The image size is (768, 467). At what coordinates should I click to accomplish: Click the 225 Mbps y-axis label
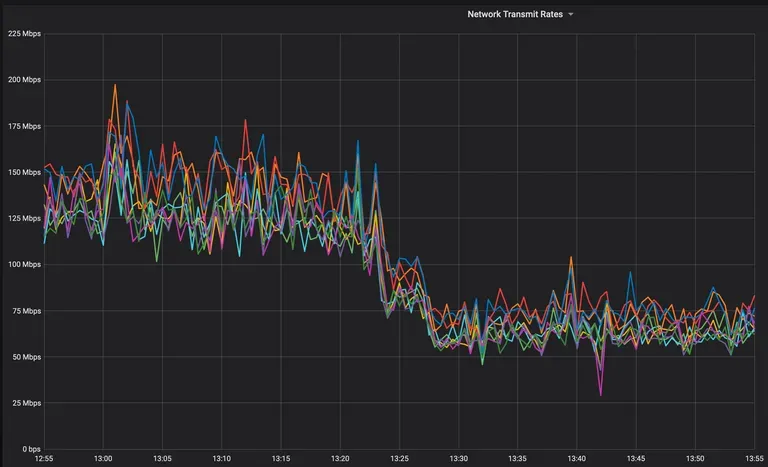[x=24, y=33]
